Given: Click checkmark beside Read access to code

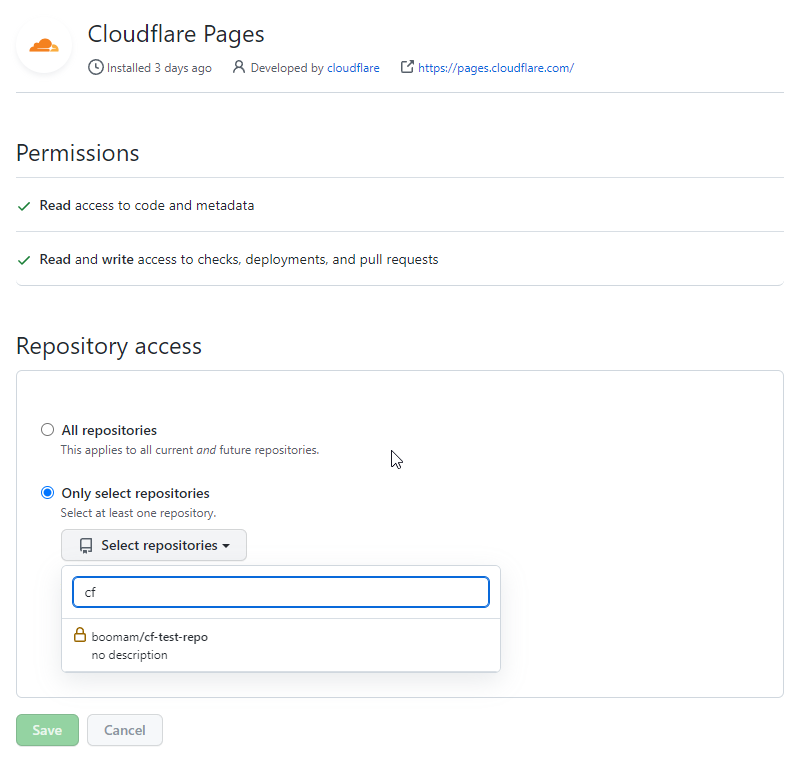Looking at the screenshot, I should [x=24, y=206].
